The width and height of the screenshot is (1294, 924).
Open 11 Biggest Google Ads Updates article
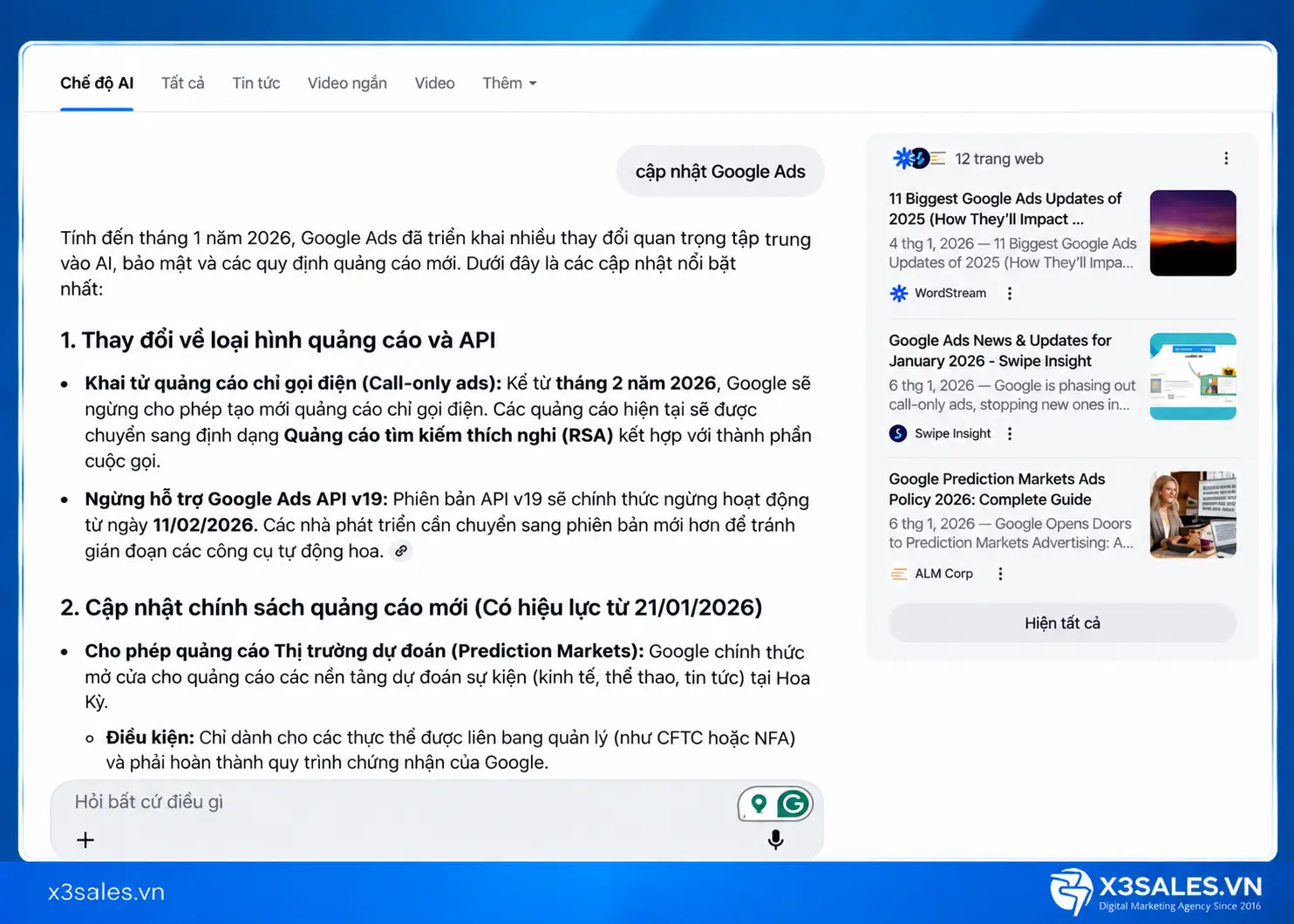pos(1005,209)
